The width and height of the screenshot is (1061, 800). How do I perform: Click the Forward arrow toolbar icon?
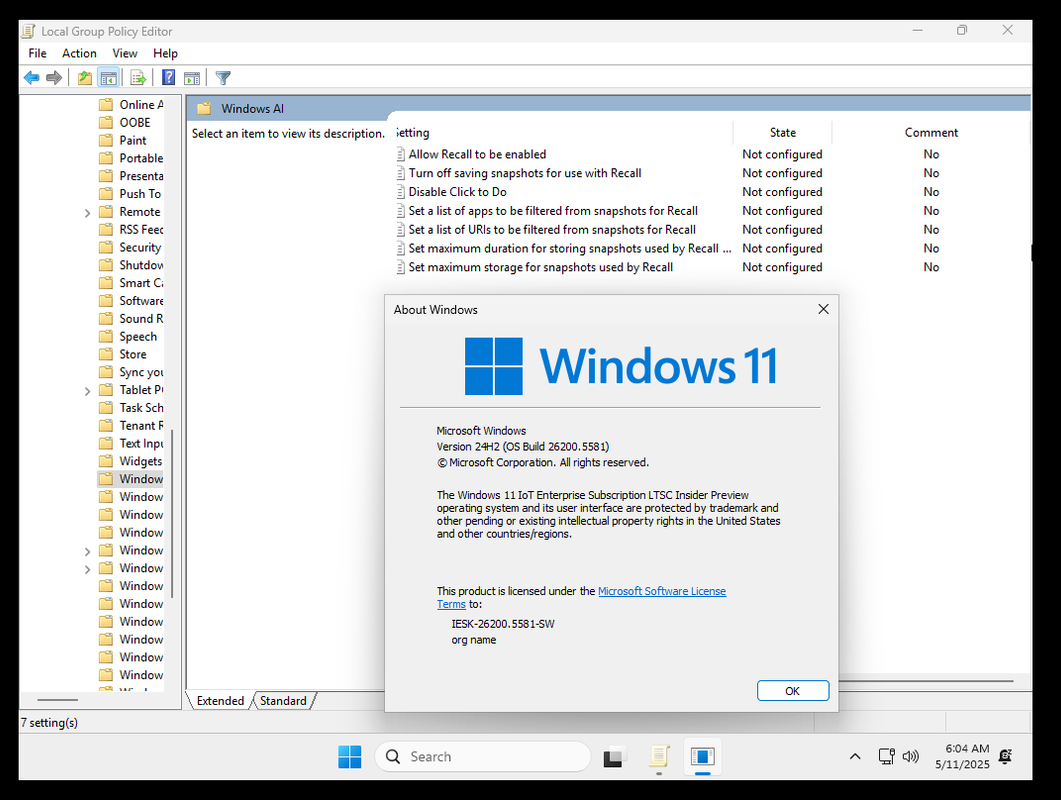pyautogui.click(x=54, y=78)
